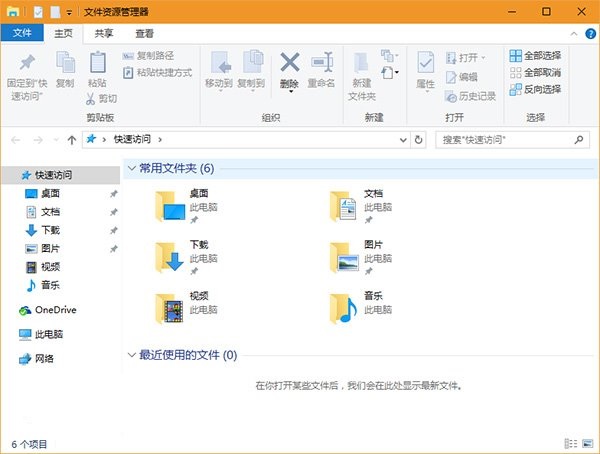600x454 pixels.
Task: Collapse the 最近使用的文件 (0) group
Action: click(132, 355)
